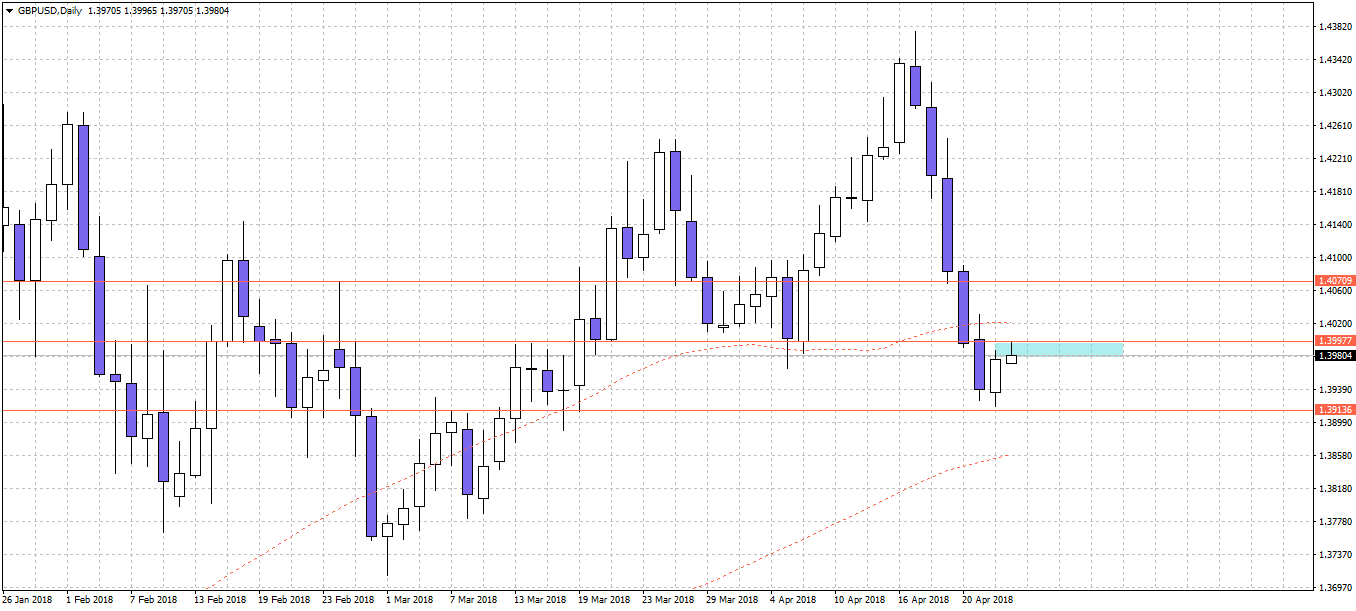Click the 1 Feb 2018 date label
1356x611 pixels.
click(x=90, y=599)
